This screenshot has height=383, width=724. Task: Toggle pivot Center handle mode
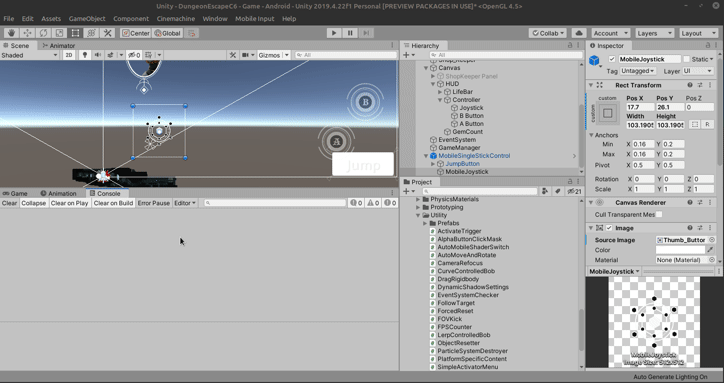(x=135, y=33)
